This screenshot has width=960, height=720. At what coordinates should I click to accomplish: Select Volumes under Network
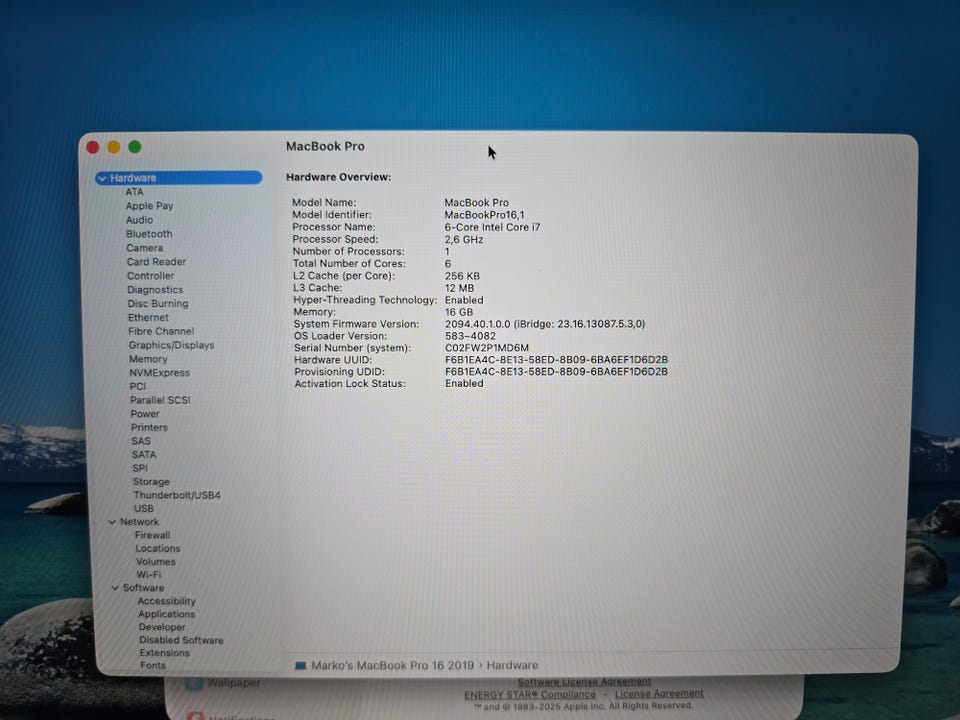[156, 561]
